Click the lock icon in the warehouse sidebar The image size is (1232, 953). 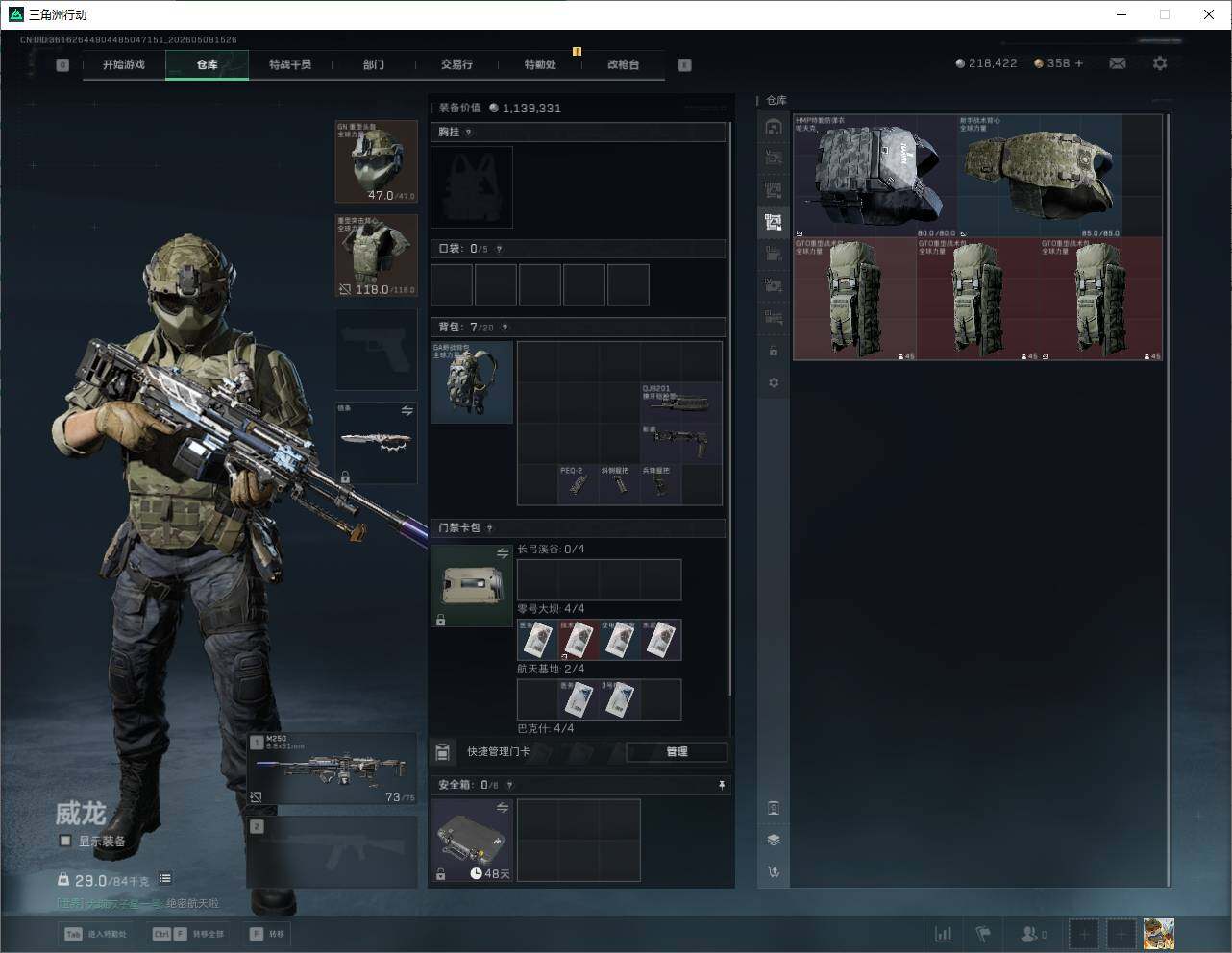774,351
